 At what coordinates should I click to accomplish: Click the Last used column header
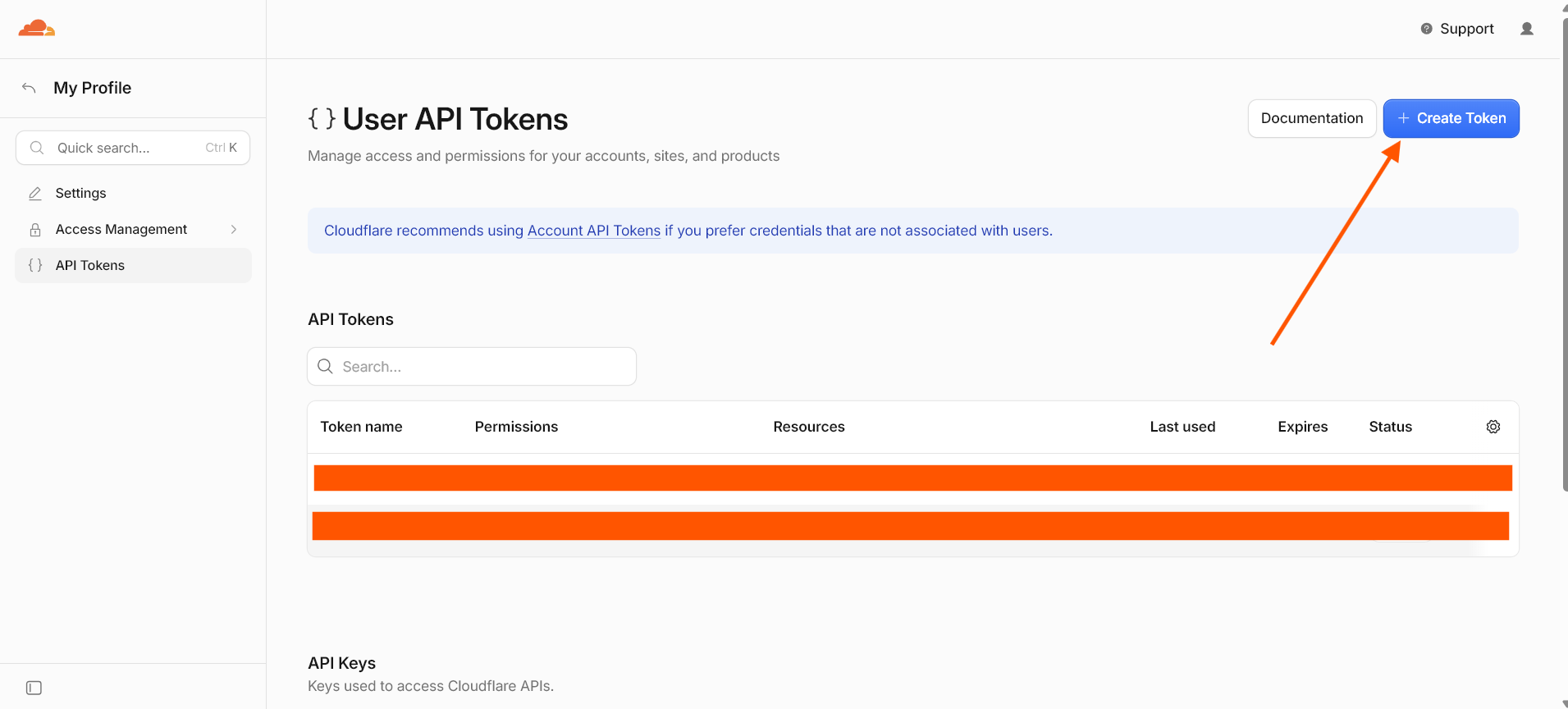tap(1182, 427)
